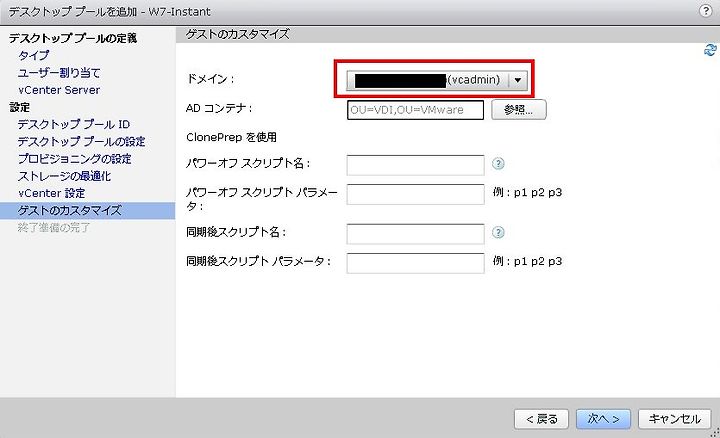Click the 設定 section heading
Viewport: 720px width, 438px height.
(x=19, y=107)
